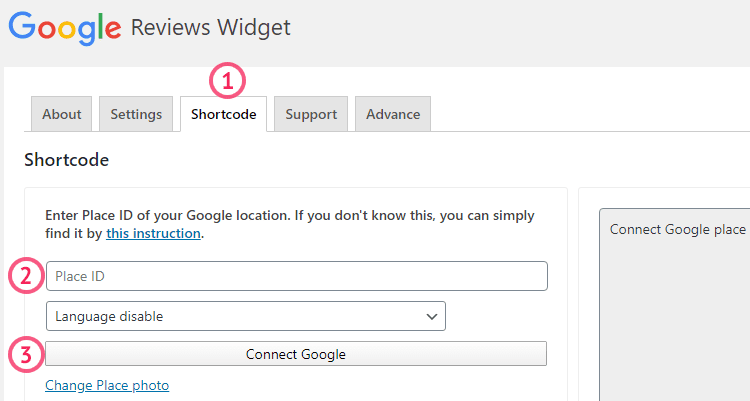Click the Connect Google button
Viewport: 750px width, 401px height.
[296, 354]
